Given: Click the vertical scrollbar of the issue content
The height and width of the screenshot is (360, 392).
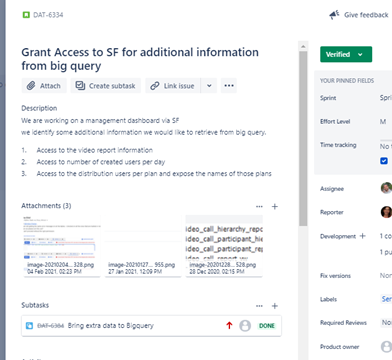Looking at the screenshot, I should [303, 138].
